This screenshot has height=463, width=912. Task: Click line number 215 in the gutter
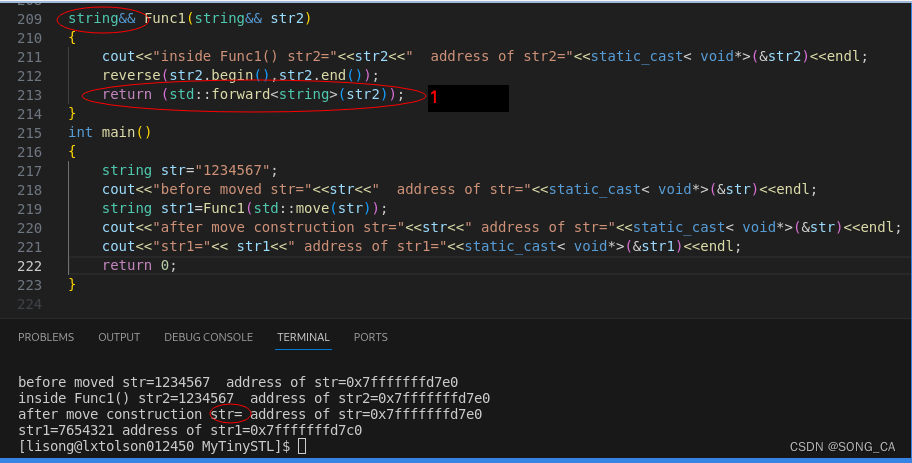tap(30, 133)
